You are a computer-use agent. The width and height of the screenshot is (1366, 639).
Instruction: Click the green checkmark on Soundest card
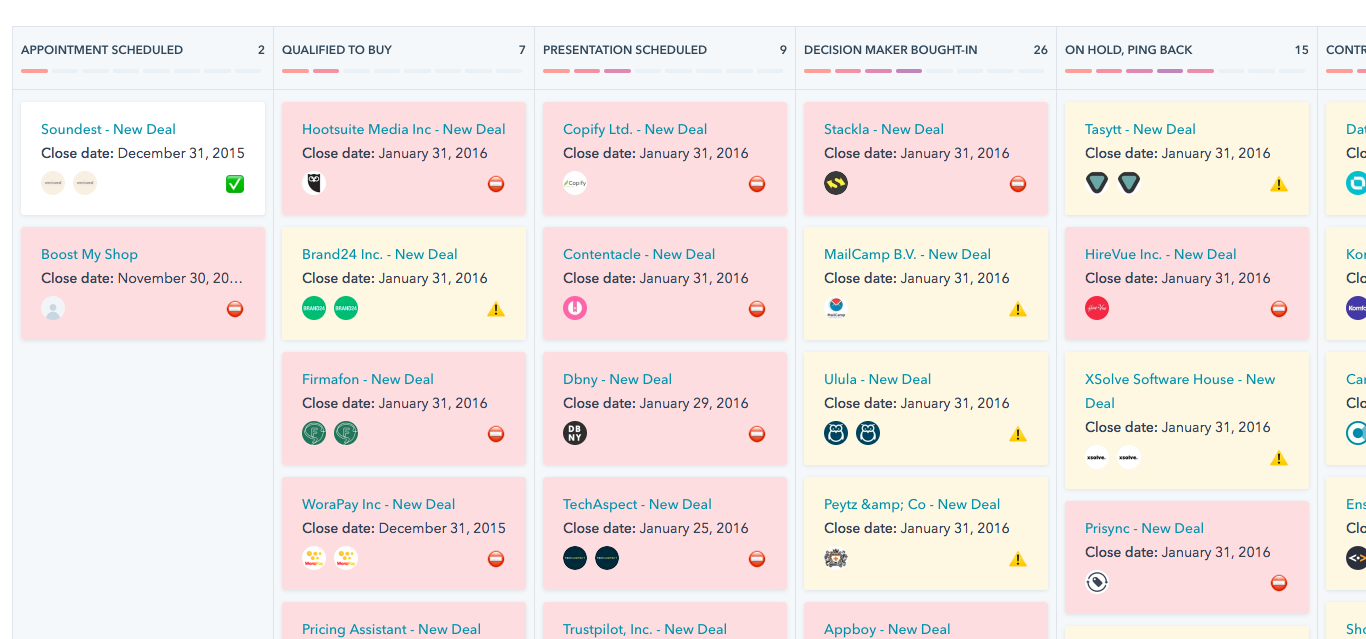(x=235, y=184)
